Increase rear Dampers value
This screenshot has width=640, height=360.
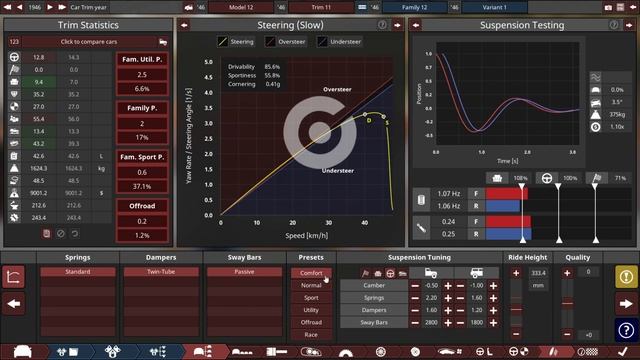point(493,310)
